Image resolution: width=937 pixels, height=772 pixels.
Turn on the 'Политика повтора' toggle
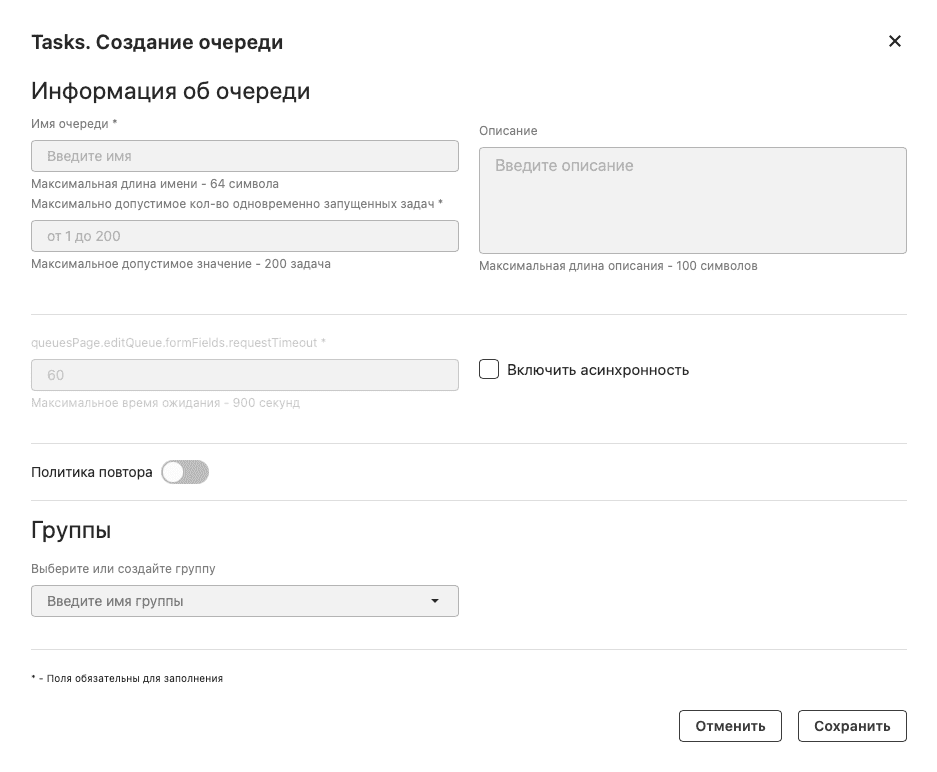[185, 470]
